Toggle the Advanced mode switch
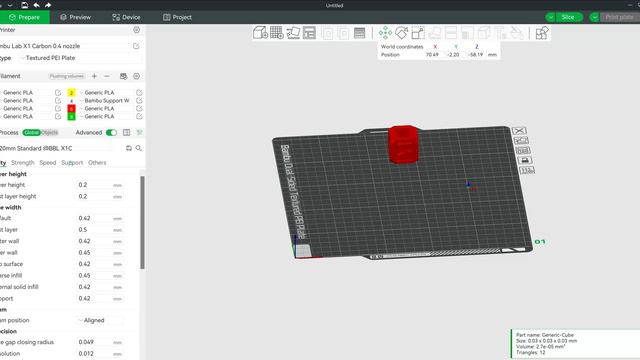Viewport: 640px width, 360px height. click(111, 133)
